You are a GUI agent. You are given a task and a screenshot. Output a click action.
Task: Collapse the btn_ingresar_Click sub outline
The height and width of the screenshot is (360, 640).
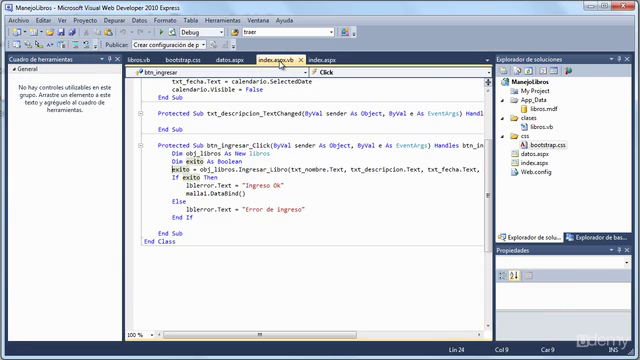[140, 145]
